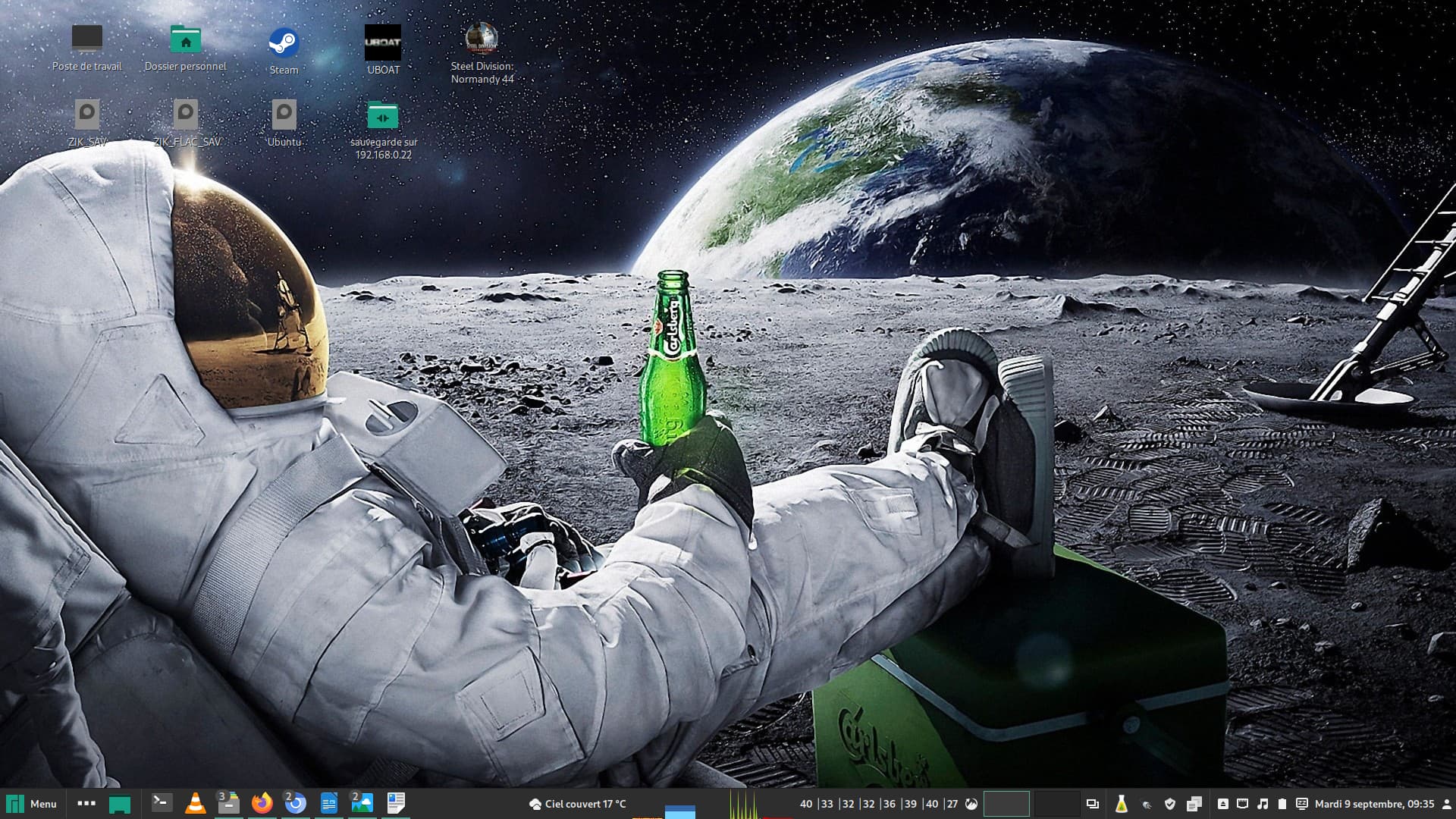
Task: Show desktop using the green panel icon
Action: (120, 804)
